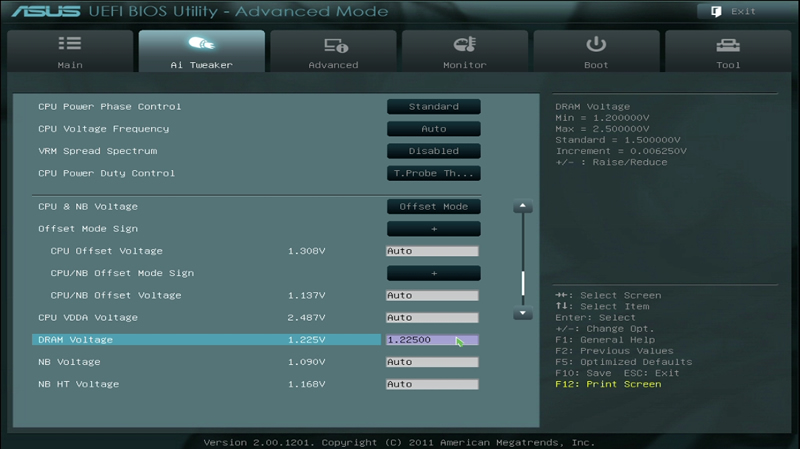Open the Monitor thermometer icon
The width and height of the screenshot is (800, 449).
[x=465, y=44]
